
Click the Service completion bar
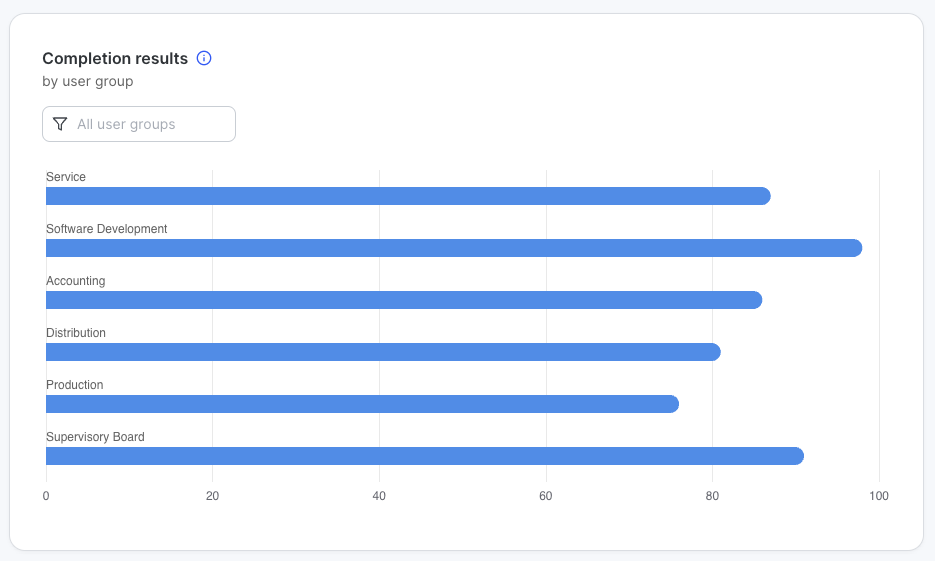point(408,196)
